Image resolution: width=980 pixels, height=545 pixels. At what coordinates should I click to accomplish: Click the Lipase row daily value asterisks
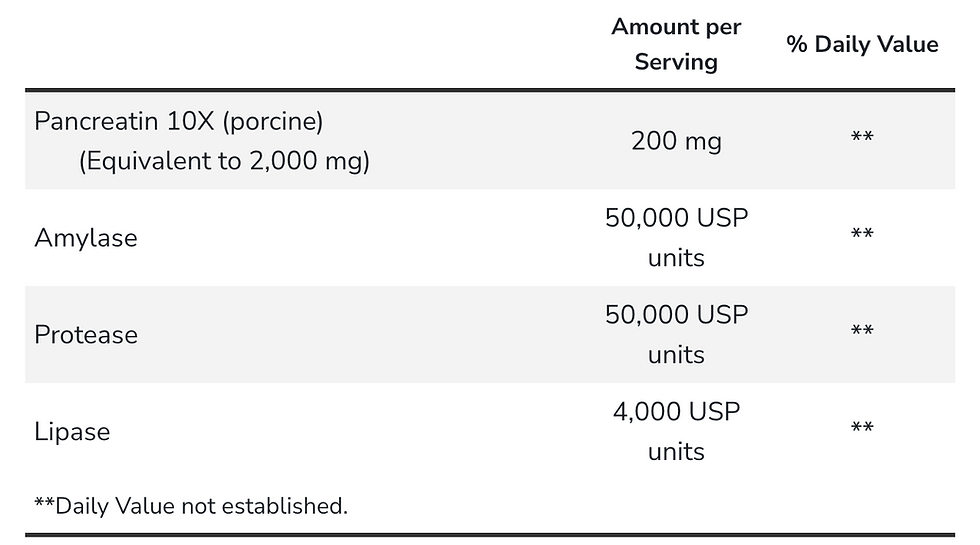[x=862, y=429]
